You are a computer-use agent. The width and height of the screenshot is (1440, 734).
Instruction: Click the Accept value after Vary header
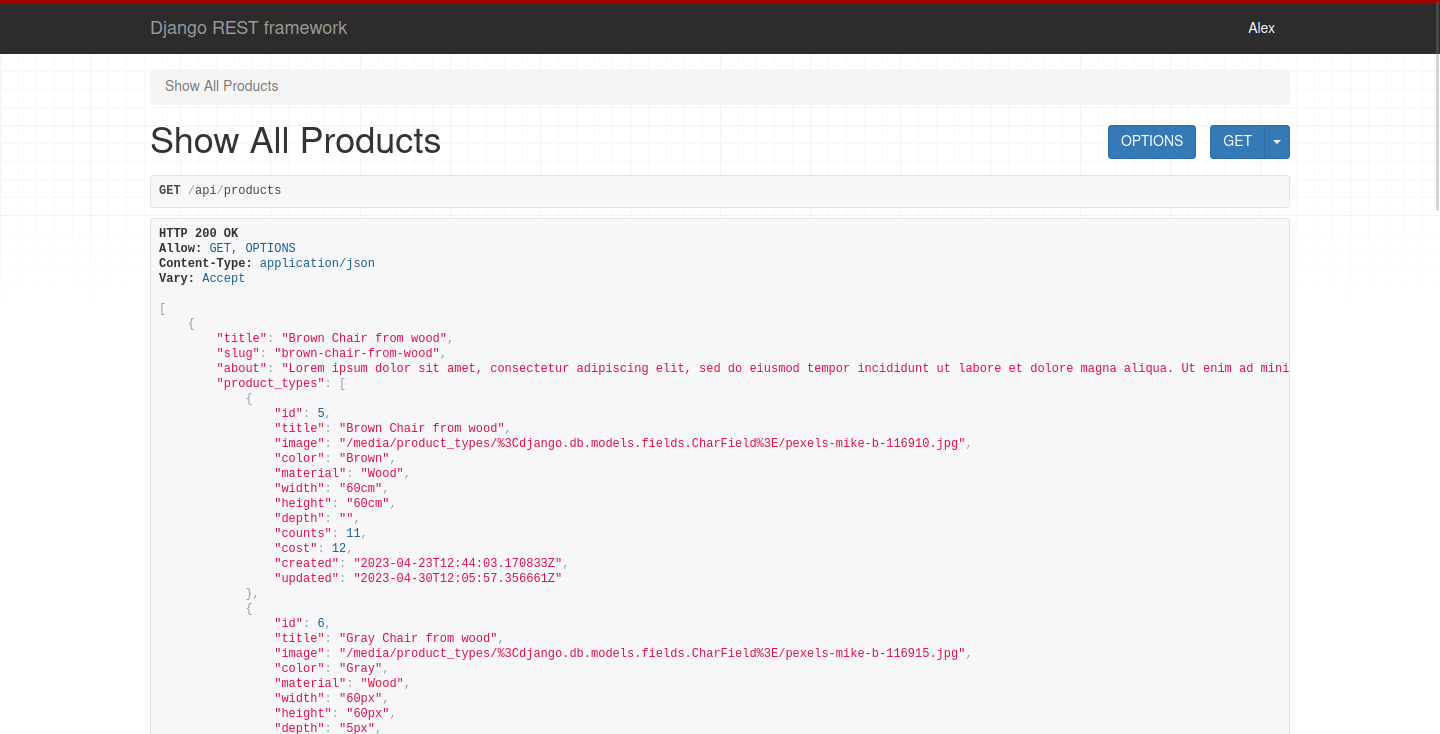[x=223, y=278]
